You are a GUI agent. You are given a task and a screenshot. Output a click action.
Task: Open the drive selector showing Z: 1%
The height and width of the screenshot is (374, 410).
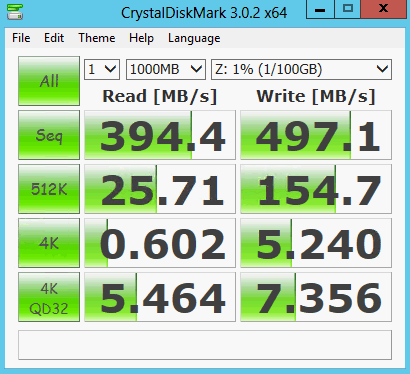click(301, 69)
